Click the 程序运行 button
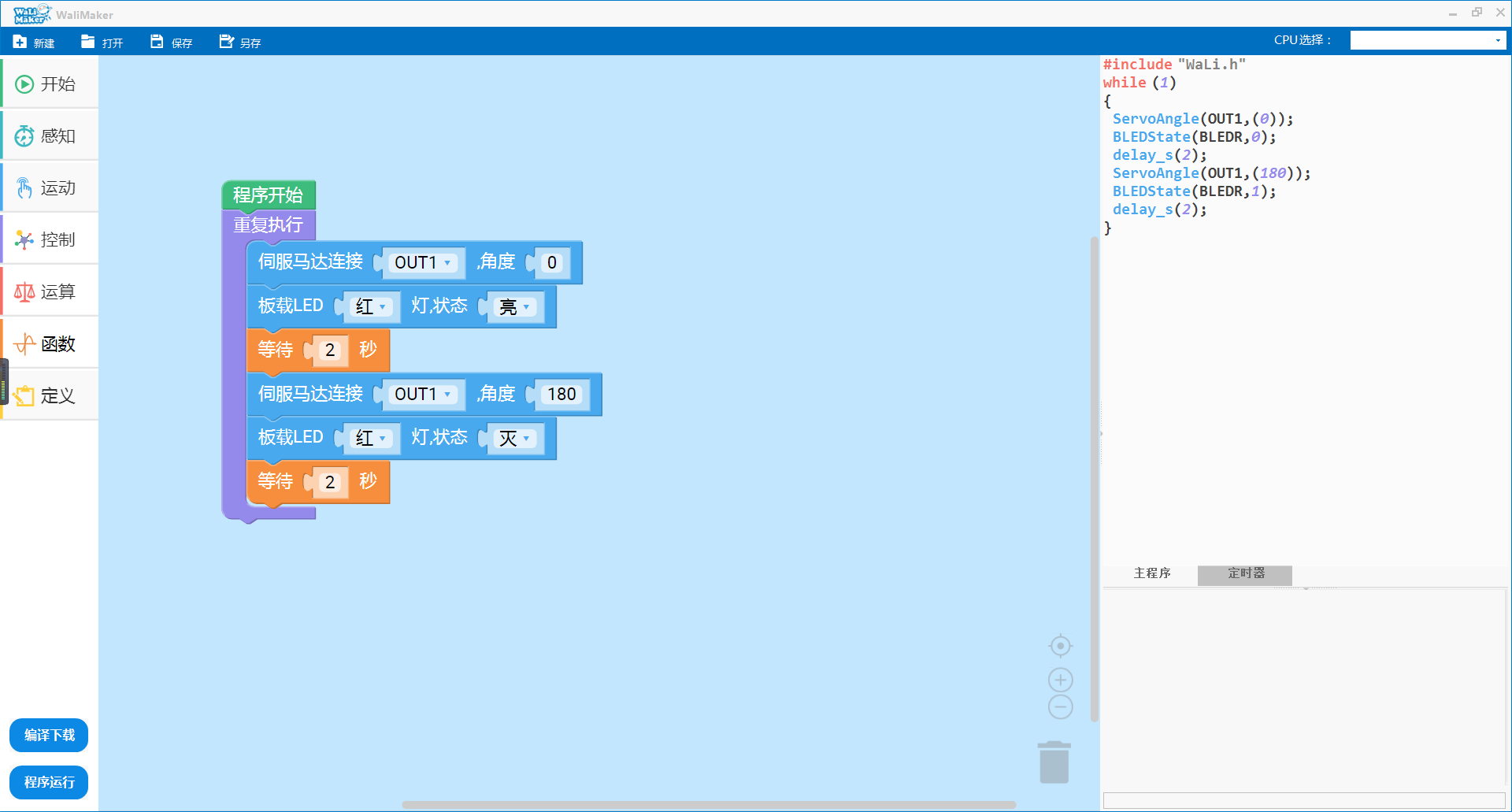1512x812 pixels. click(x=49, y=782)
